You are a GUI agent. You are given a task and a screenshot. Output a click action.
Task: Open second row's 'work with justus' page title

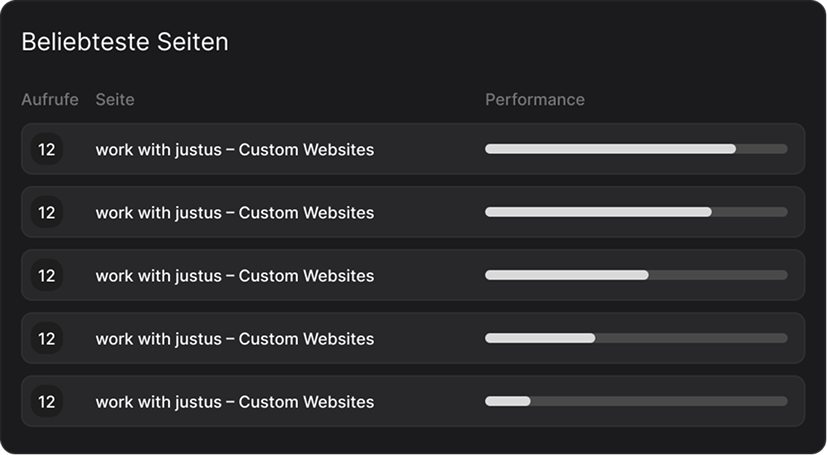click(234, 213)
